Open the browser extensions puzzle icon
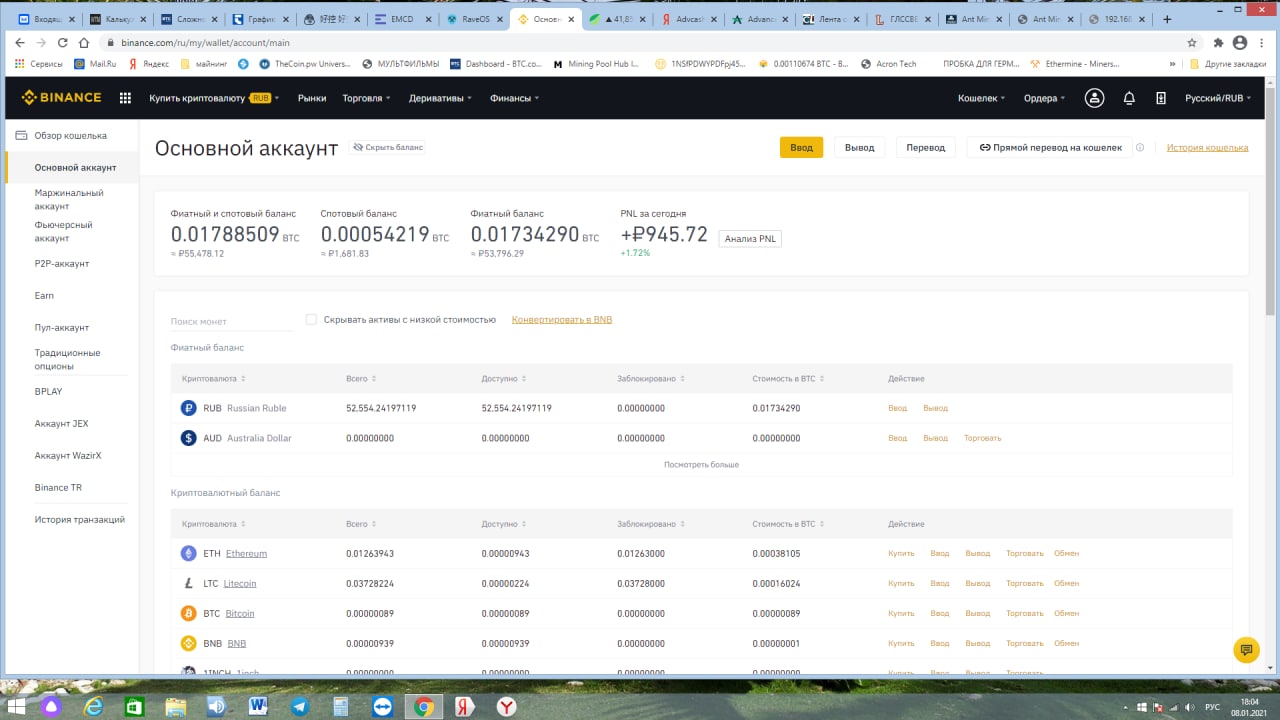The width and height of the screenshot is (1280, 720). pos(1218,43)
